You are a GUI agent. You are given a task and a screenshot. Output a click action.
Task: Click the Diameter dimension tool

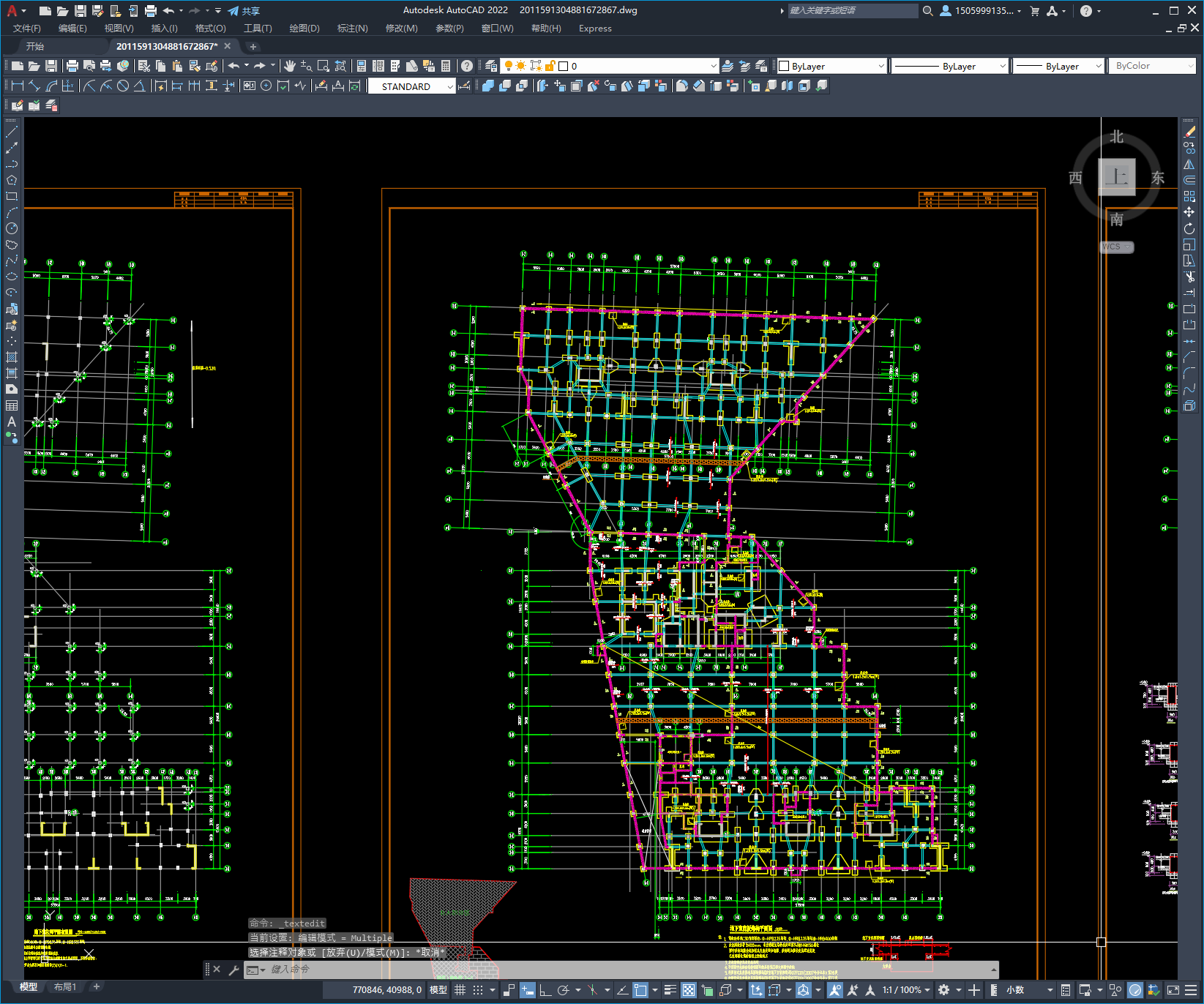[x=123, y=86]
